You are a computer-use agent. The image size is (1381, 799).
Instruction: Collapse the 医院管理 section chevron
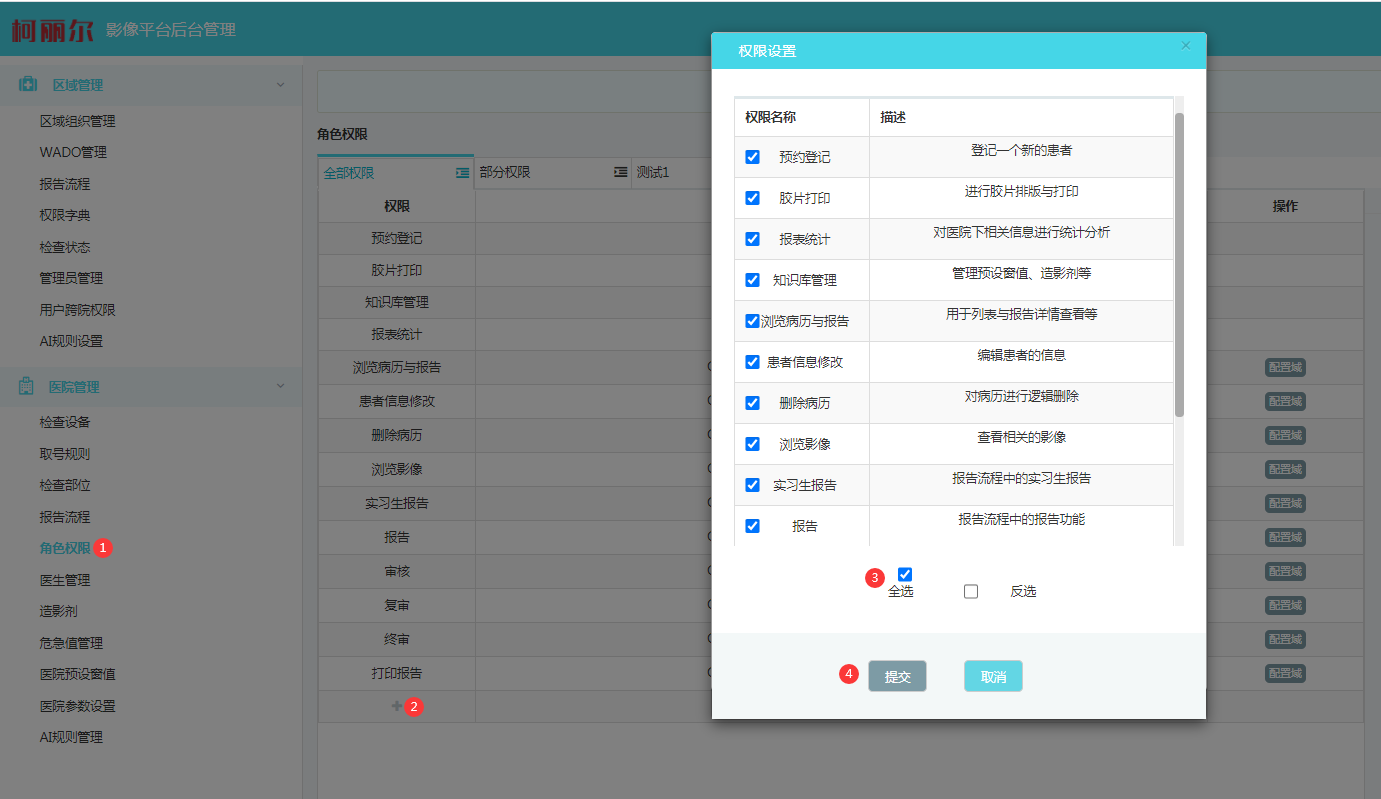pos(281,386)
